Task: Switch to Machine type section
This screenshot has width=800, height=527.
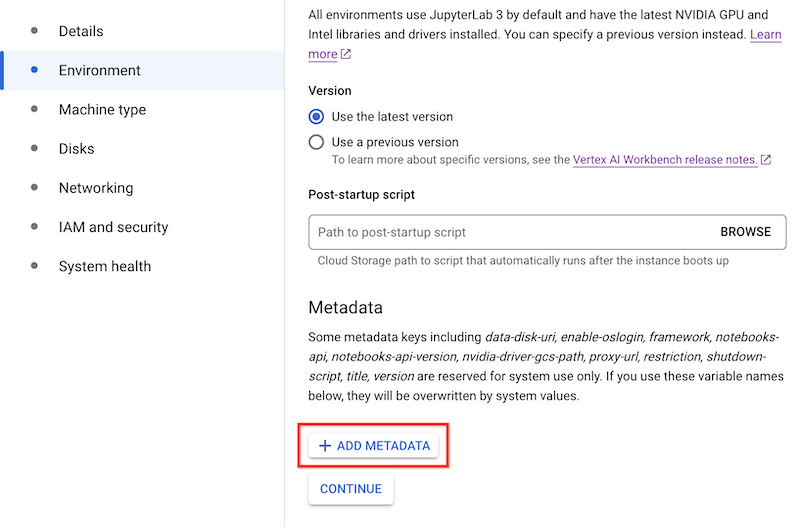Action: tap(102, 110)
